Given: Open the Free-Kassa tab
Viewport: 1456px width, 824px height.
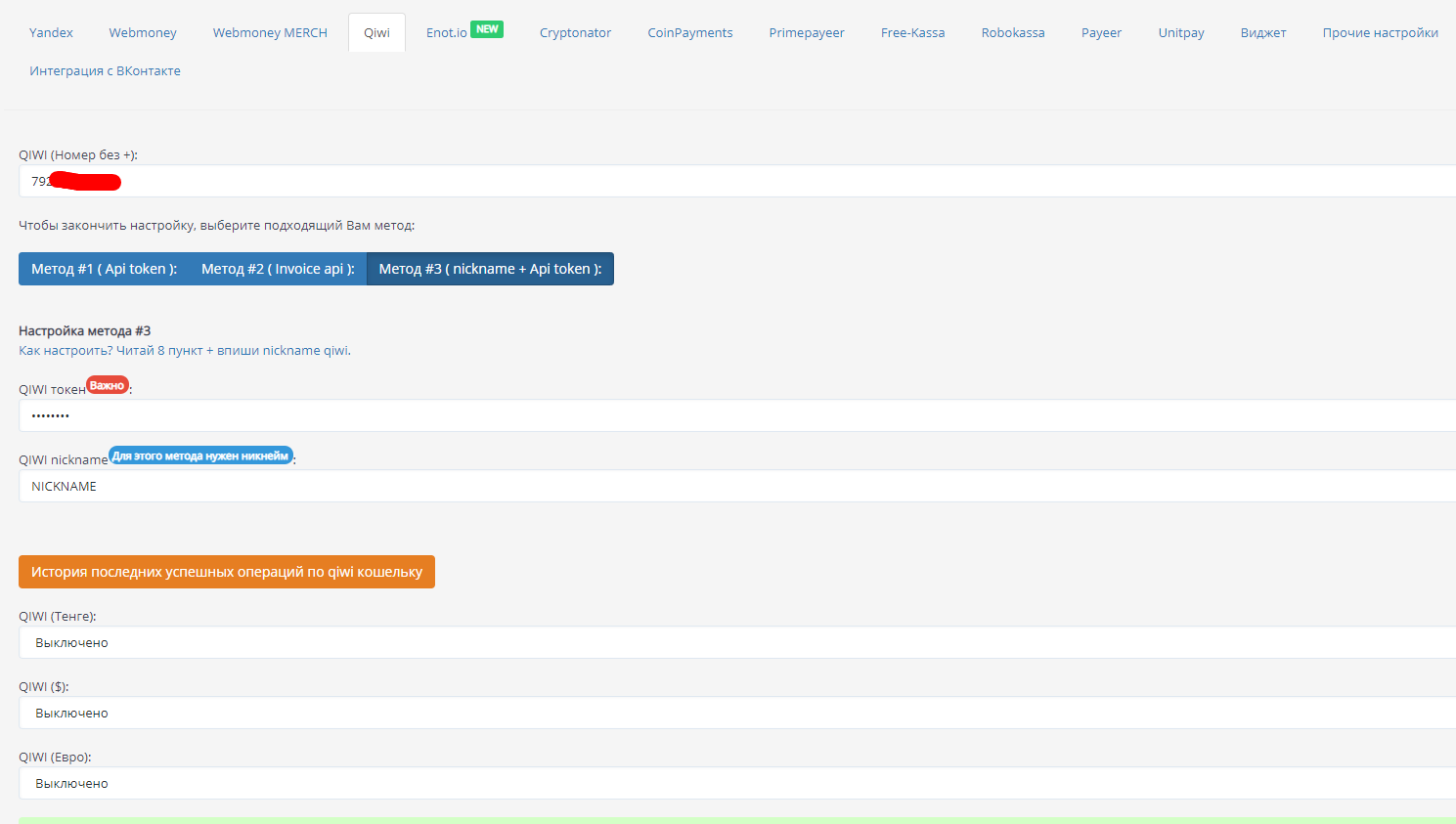Looking at the screenshot, I should 912,32.
